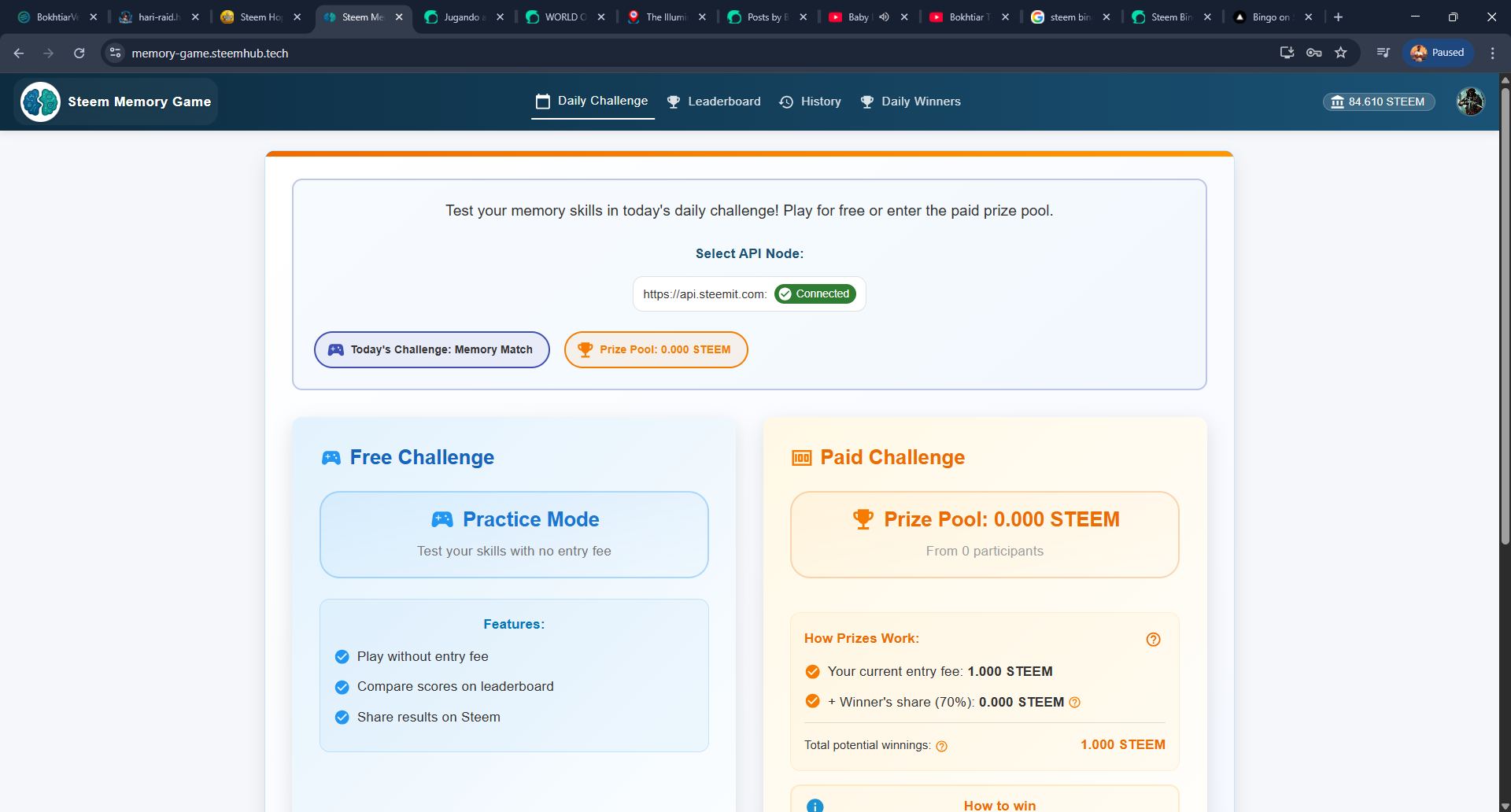Open the password manager key icon

(1314, 53)
